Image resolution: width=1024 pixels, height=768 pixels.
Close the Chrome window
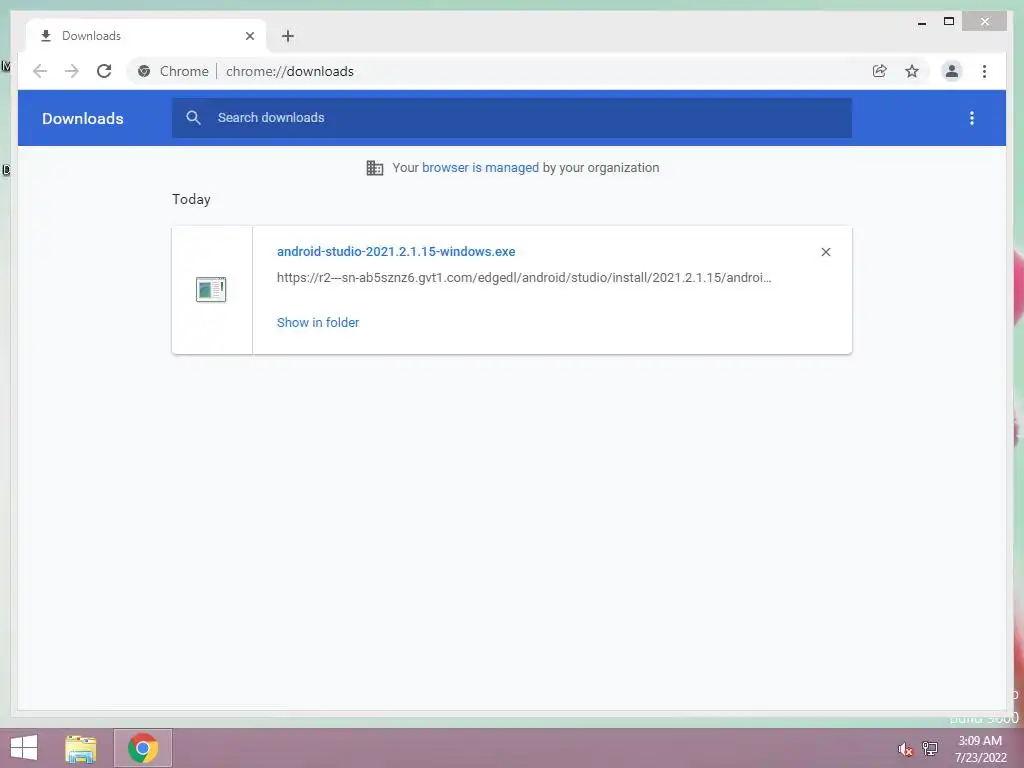pyautogui.click(x=985, y=22)
